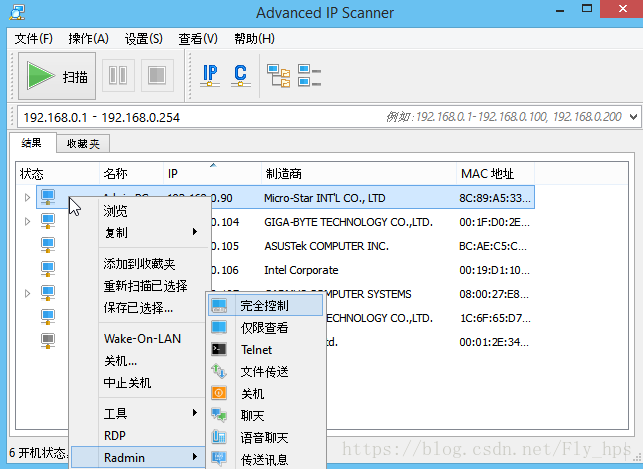
Task: Open the 设置(S) menu
Action: 144,39
